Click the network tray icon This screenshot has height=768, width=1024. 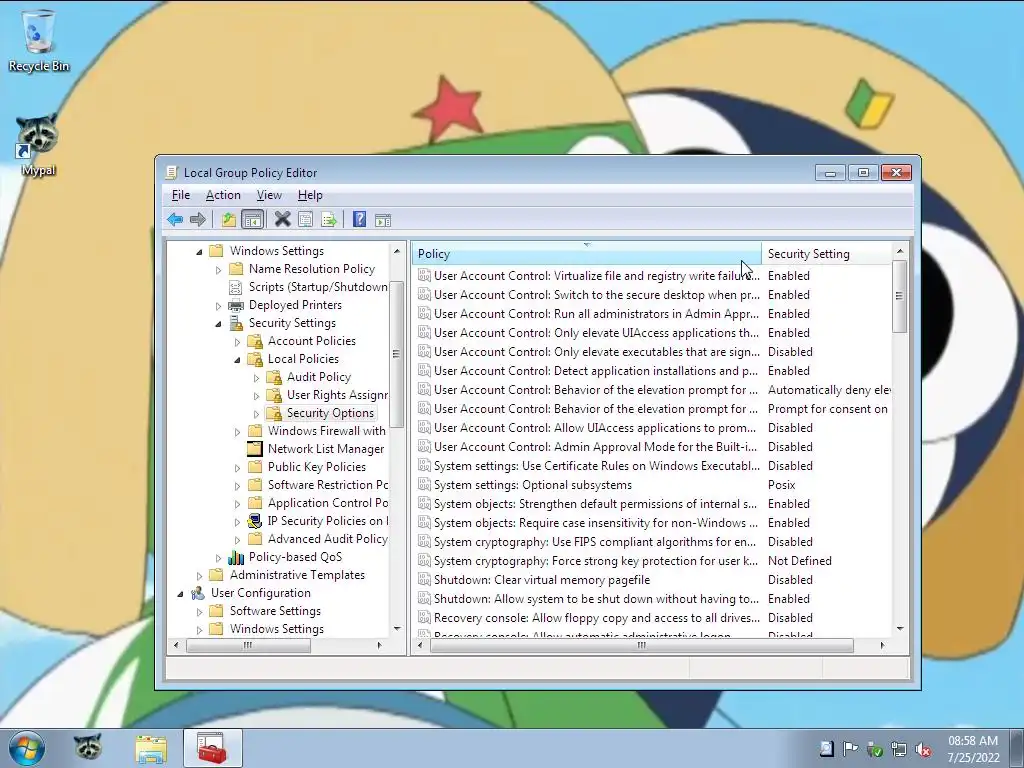coord(899,749)
